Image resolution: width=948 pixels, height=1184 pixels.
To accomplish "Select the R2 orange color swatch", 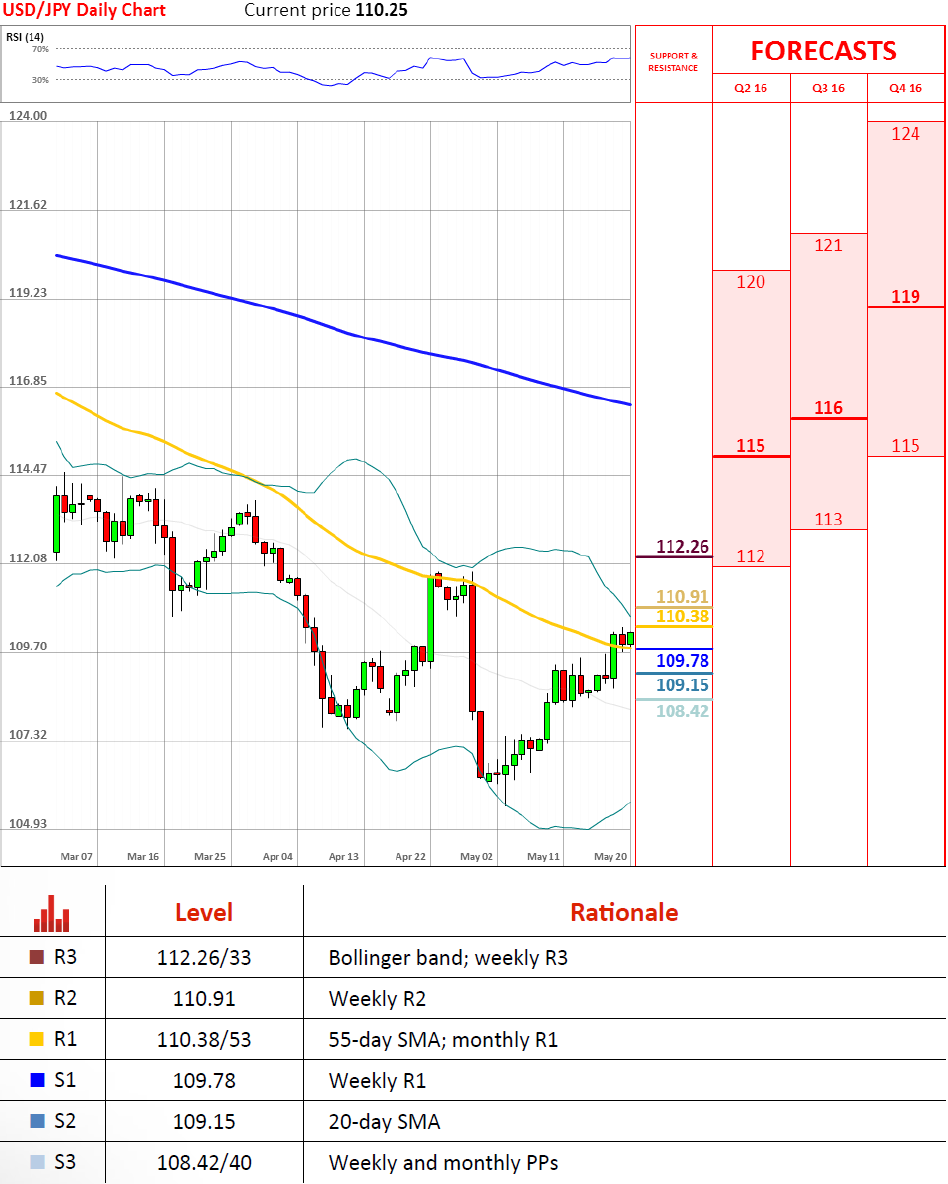I will pyautogui.click(x=37, y=998).
